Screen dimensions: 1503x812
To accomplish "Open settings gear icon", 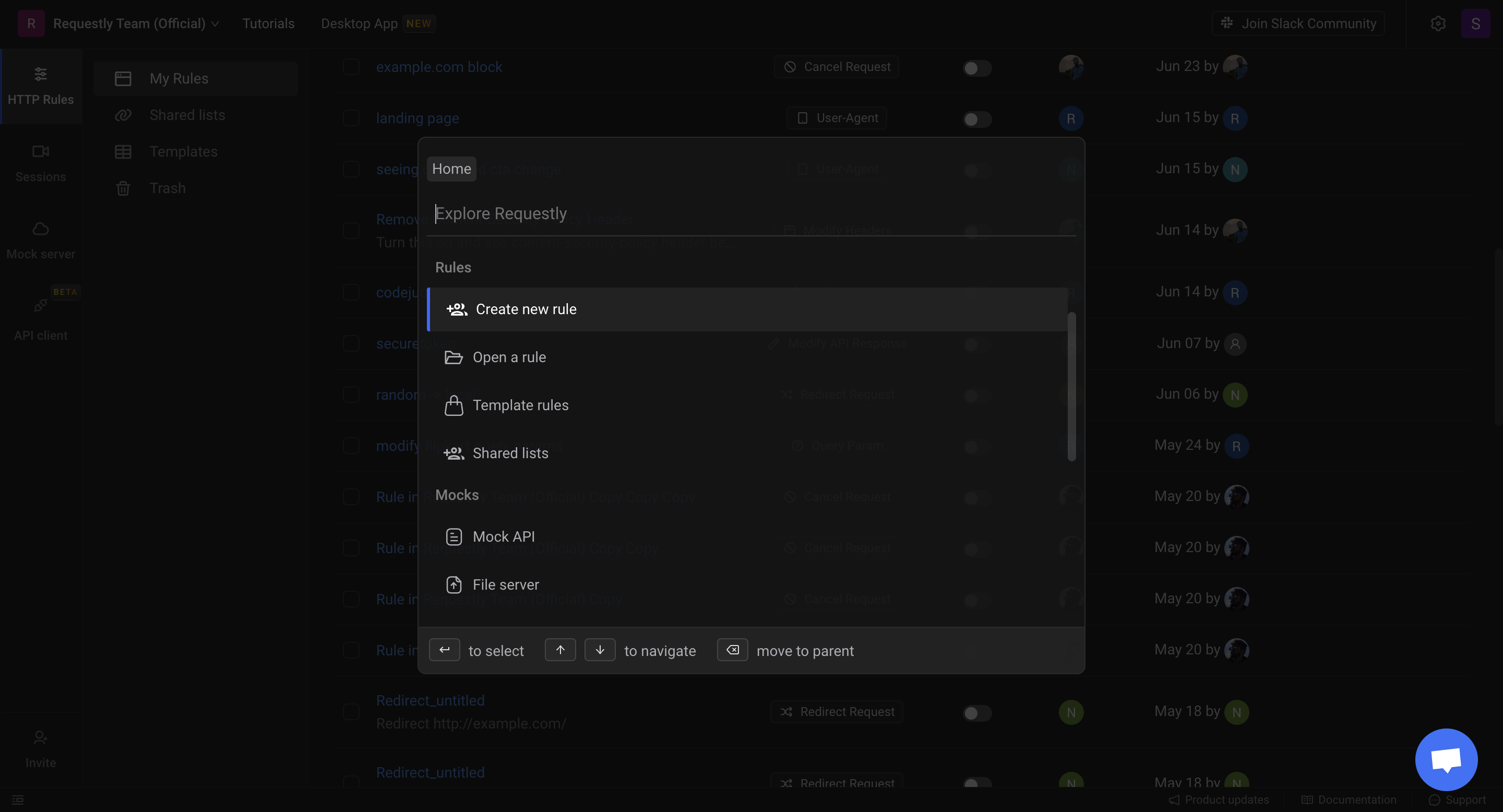I will pyautogui.click(x=1438, y=23).
